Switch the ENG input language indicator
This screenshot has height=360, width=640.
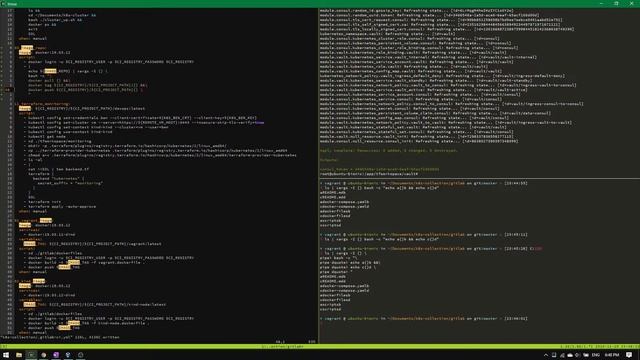coord(596,355)
